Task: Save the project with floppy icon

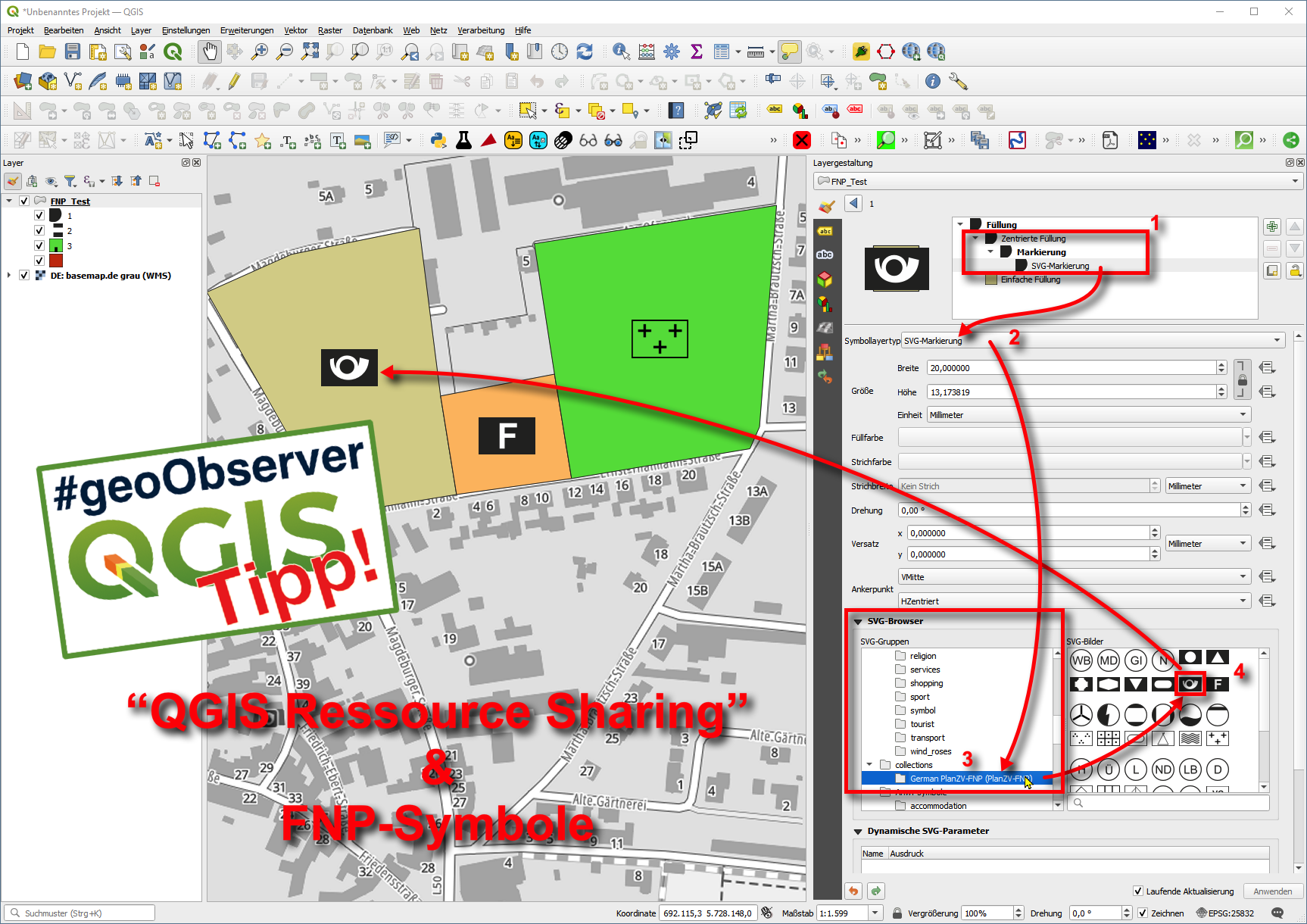Action: 73,52
